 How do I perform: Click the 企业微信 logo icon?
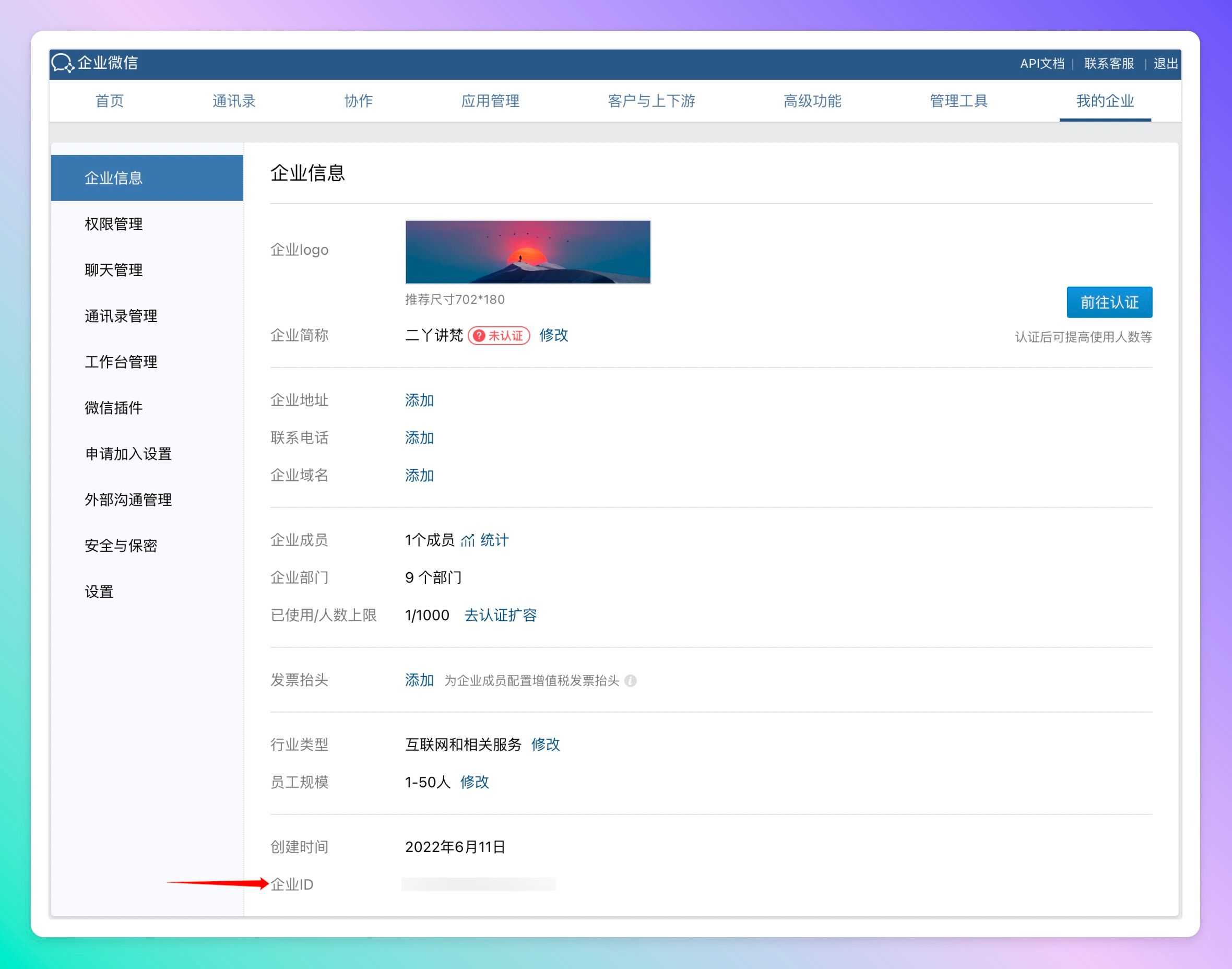click(x=63, y=63)
